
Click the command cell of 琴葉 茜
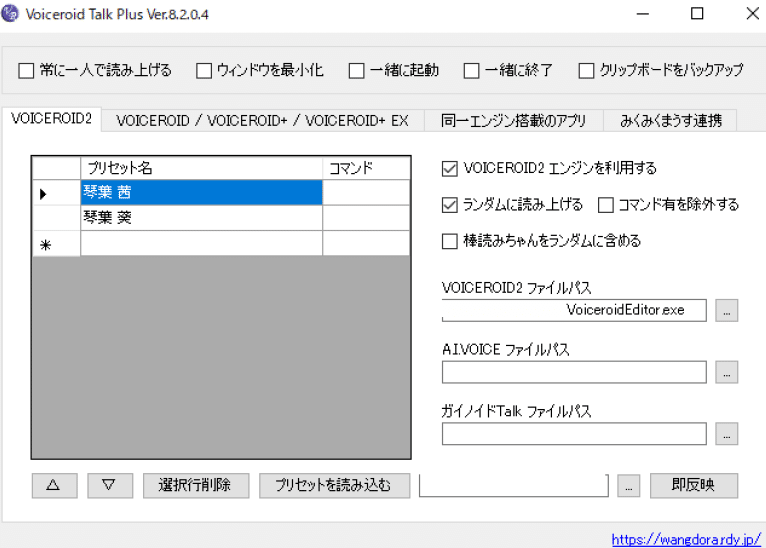point(366,192)
